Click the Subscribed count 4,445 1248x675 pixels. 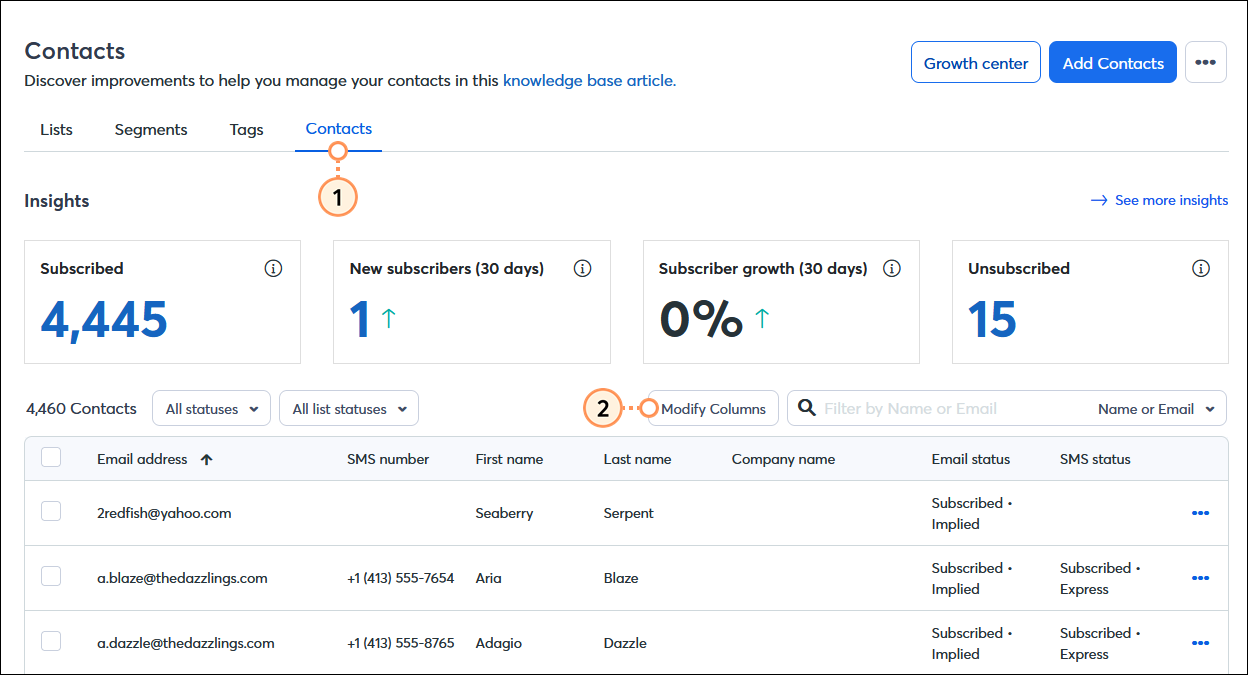pyautogui.click(x=104, y=320)
